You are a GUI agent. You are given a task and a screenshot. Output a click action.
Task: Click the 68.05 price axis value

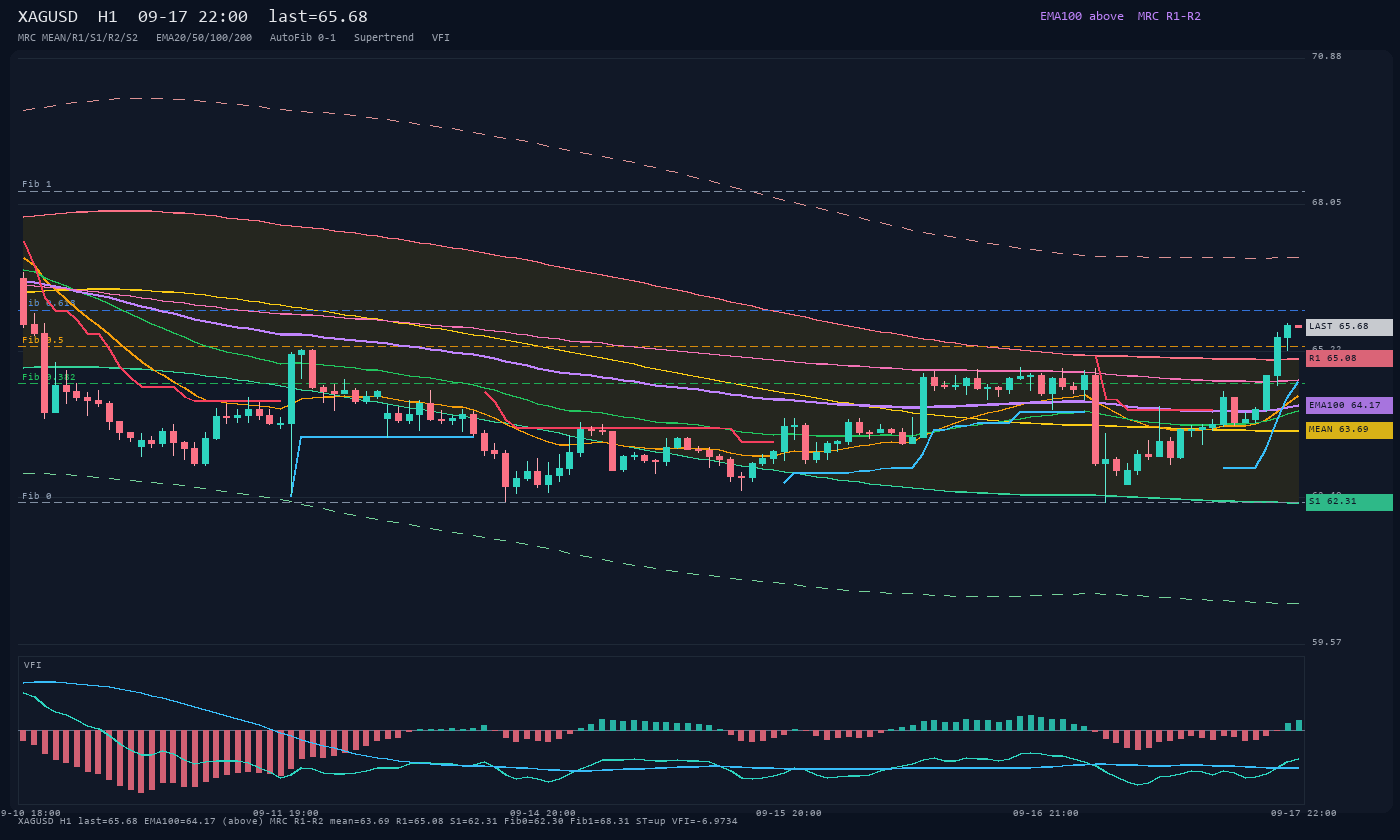click(1327, 202)
